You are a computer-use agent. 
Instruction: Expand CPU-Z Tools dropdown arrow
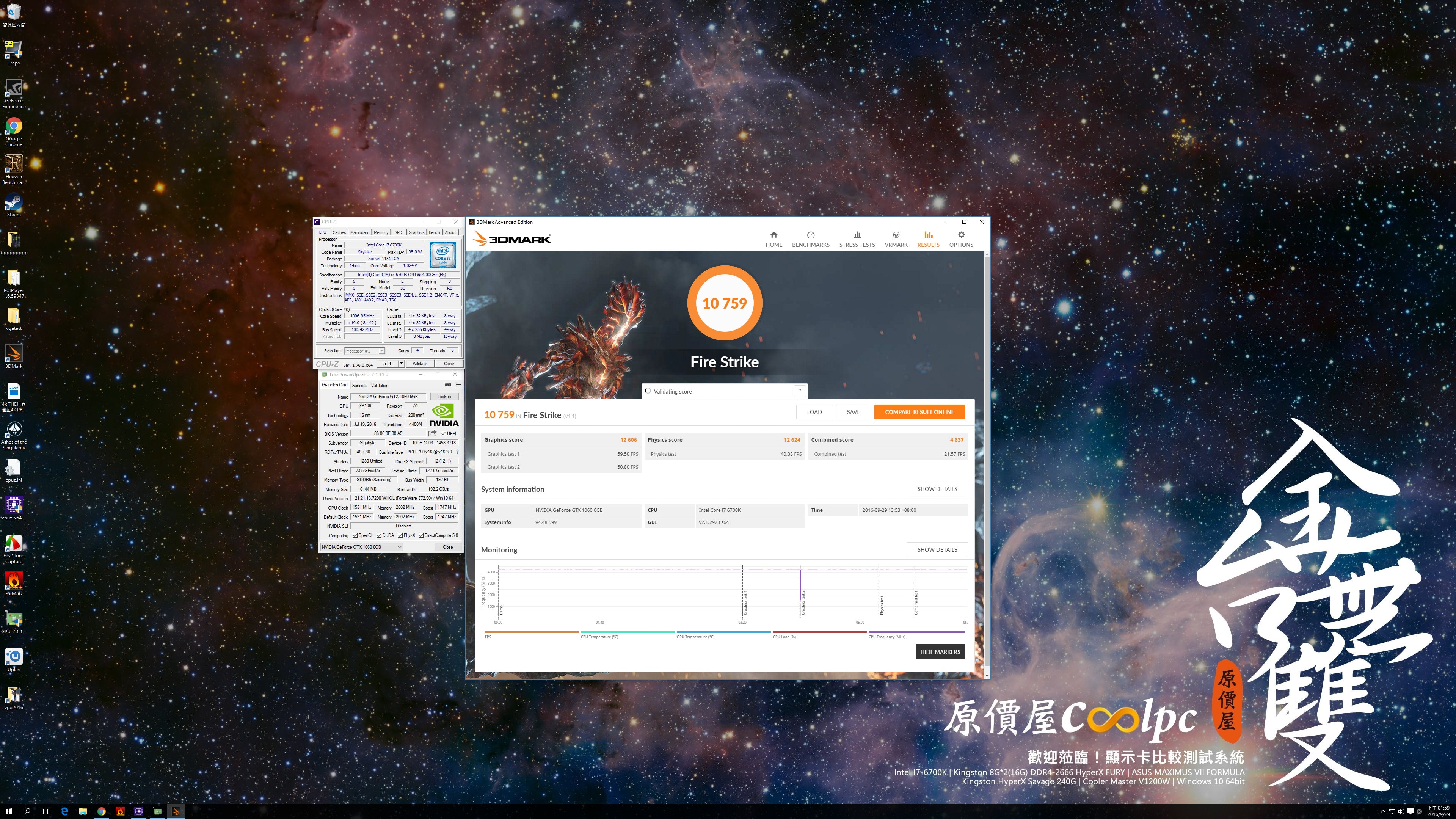[x=401, y=364]
